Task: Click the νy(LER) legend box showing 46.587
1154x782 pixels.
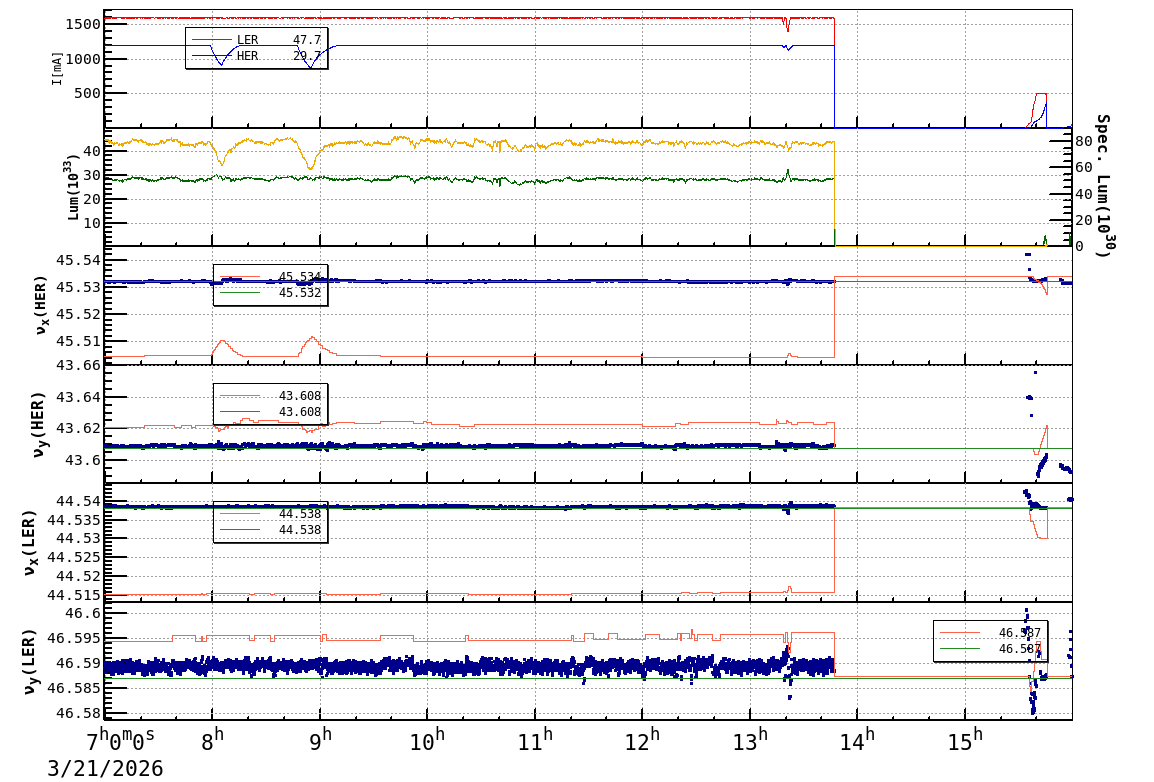Action: pyautogui.click(x=988, y=640)
